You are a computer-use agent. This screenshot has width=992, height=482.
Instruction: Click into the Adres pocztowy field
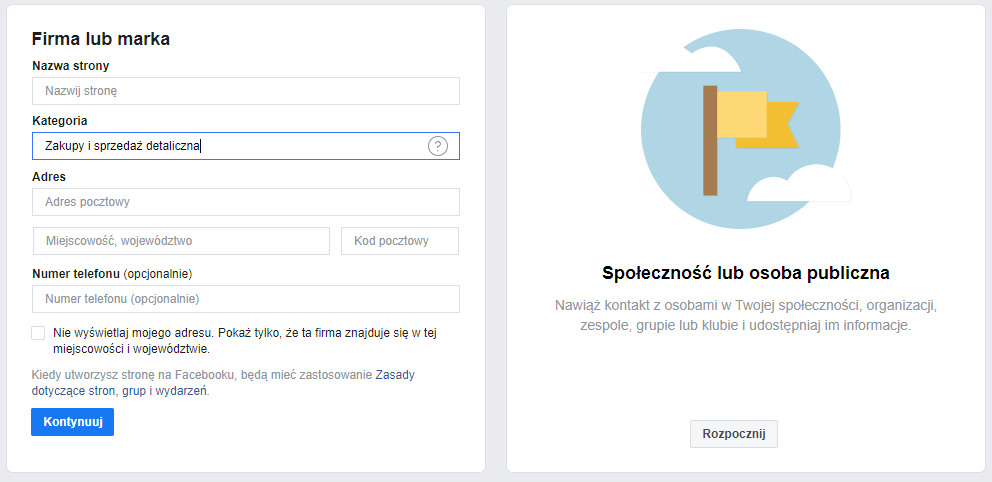pos(245,202)
